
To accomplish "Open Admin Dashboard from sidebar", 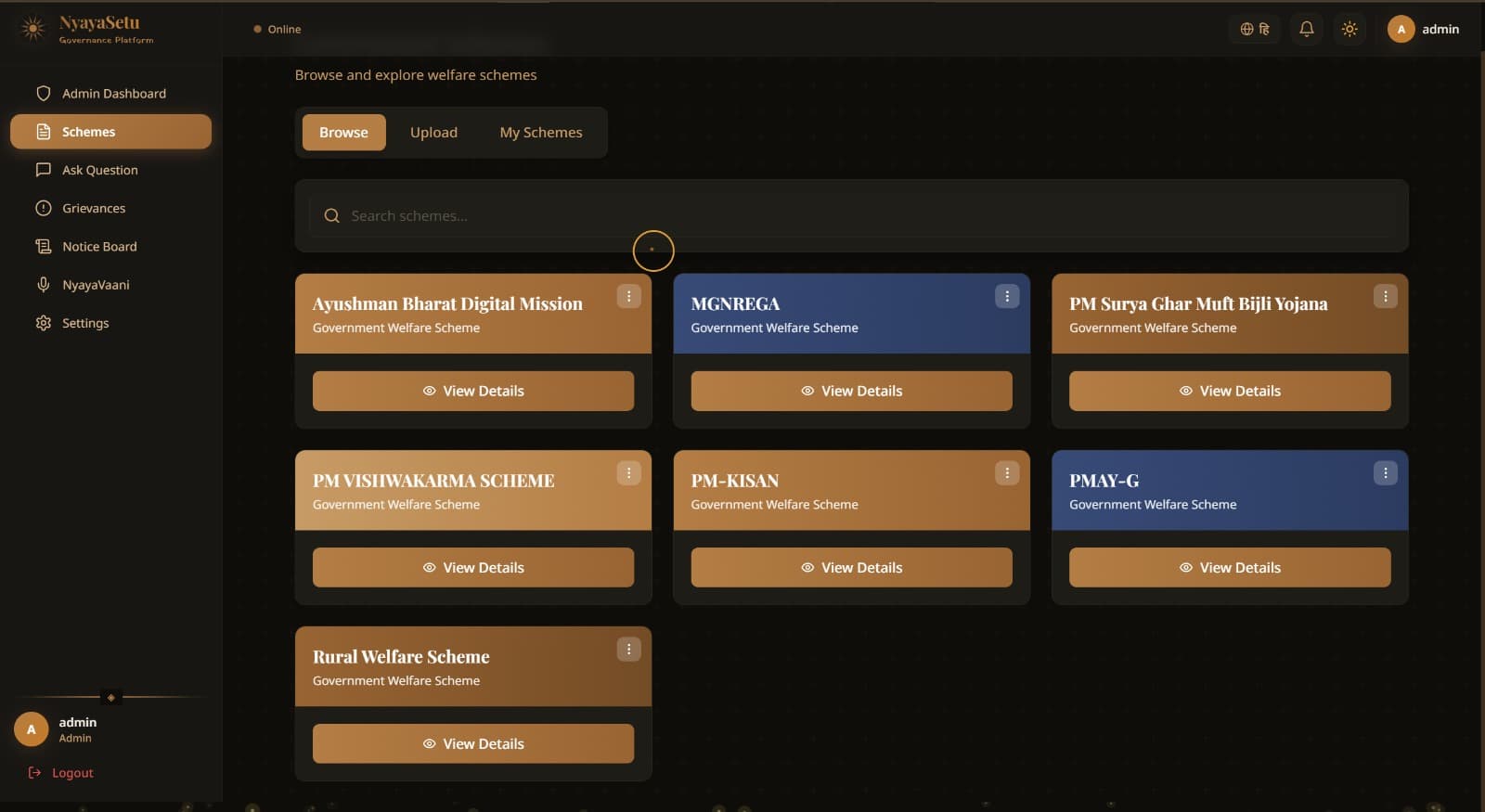I will (x=111, y=94).
